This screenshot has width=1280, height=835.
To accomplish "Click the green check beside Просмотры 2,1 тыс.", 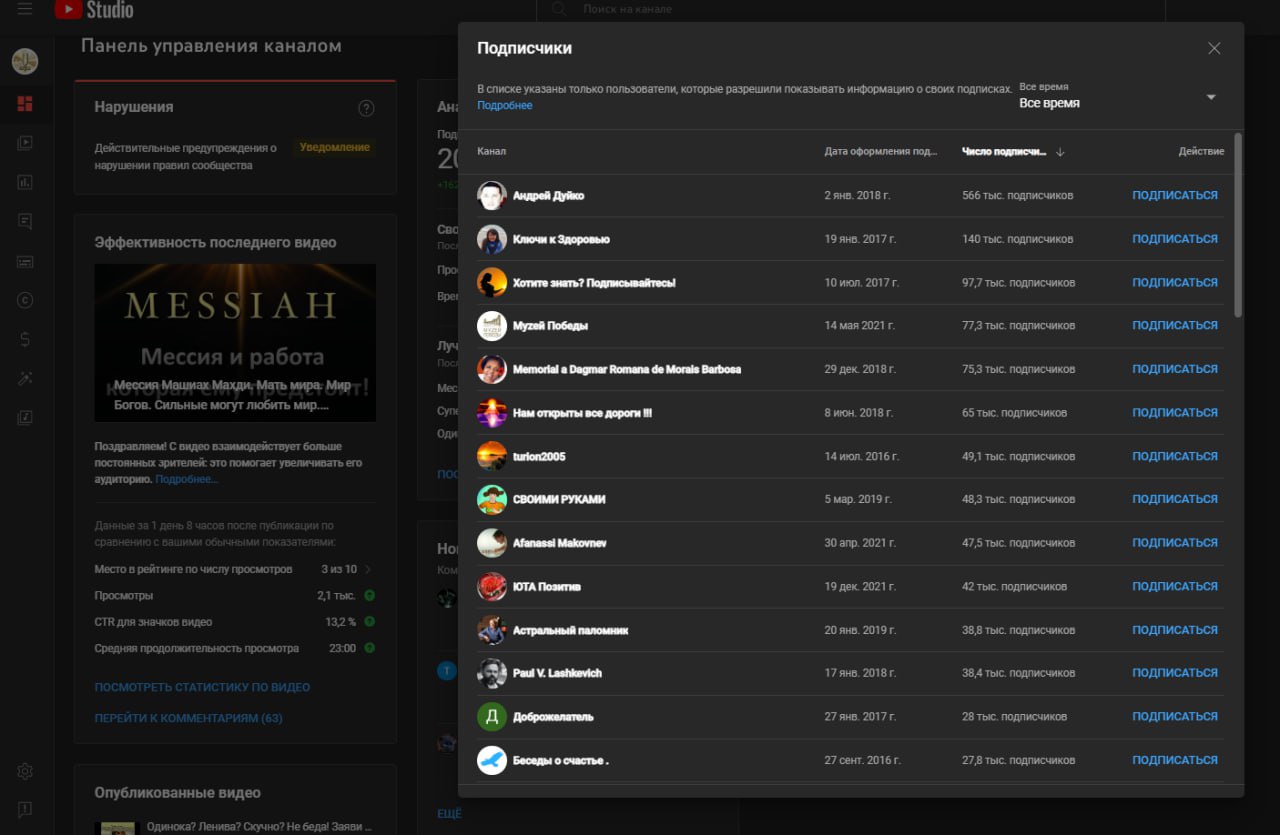I will (x=369, y=596).
